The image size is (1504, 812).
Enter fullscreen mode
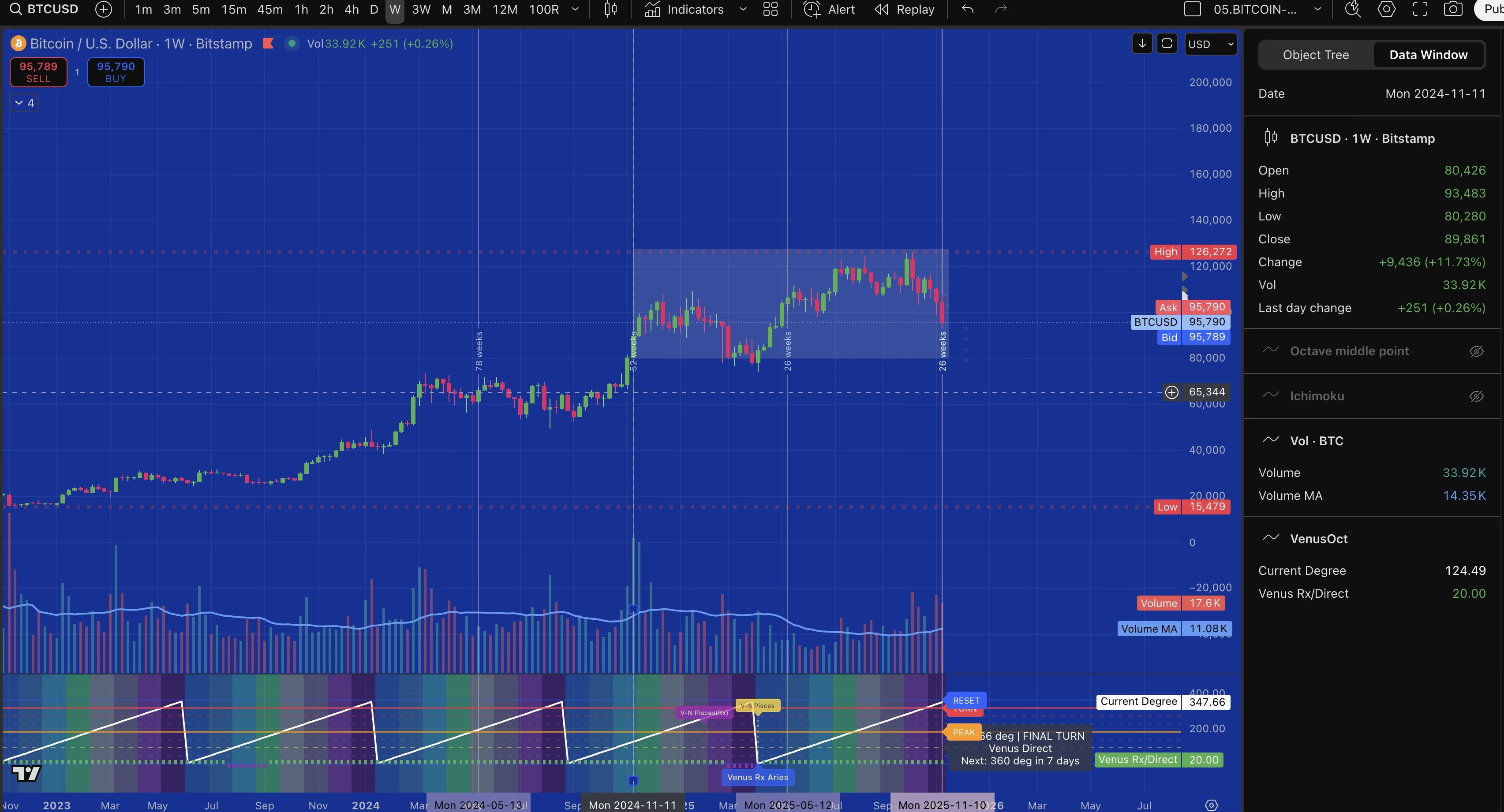coord(1420,9)
